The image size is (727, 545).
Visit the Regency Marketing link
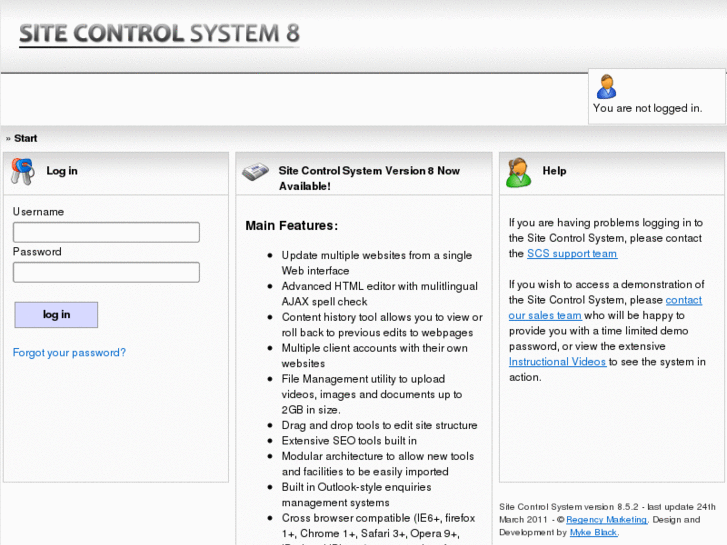[x=606, y=519]
